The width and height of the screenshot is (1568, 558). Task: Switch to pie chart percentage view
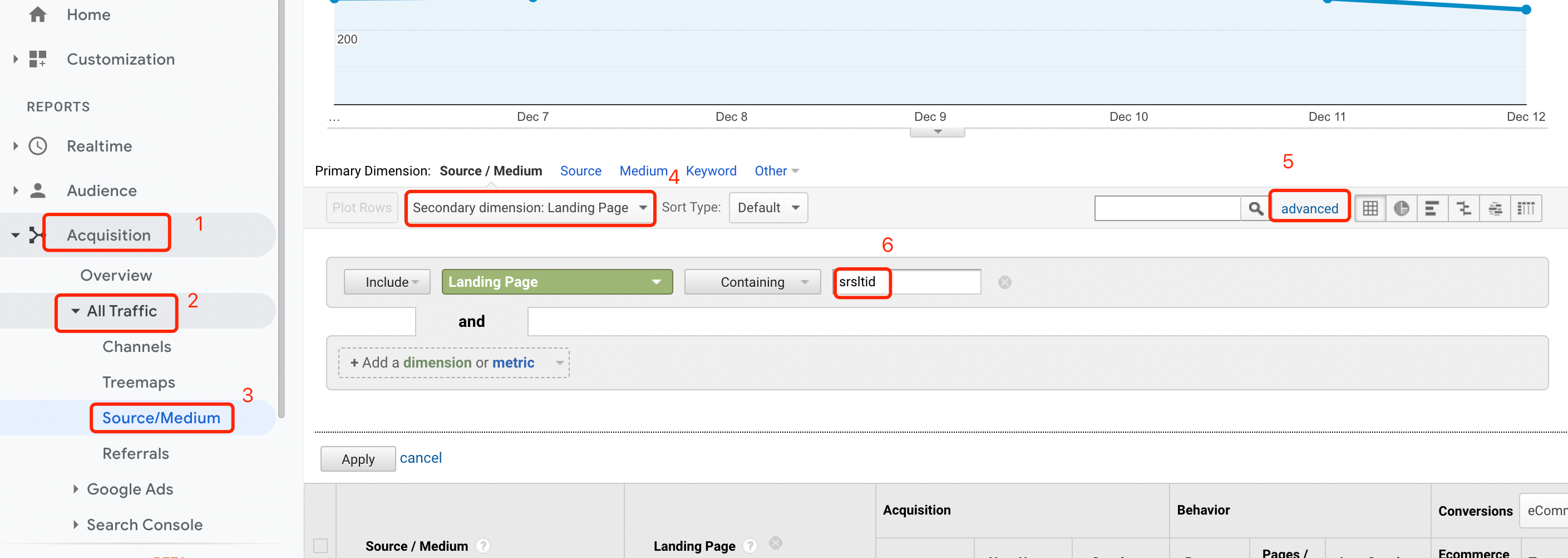(x=1401, y=208)
